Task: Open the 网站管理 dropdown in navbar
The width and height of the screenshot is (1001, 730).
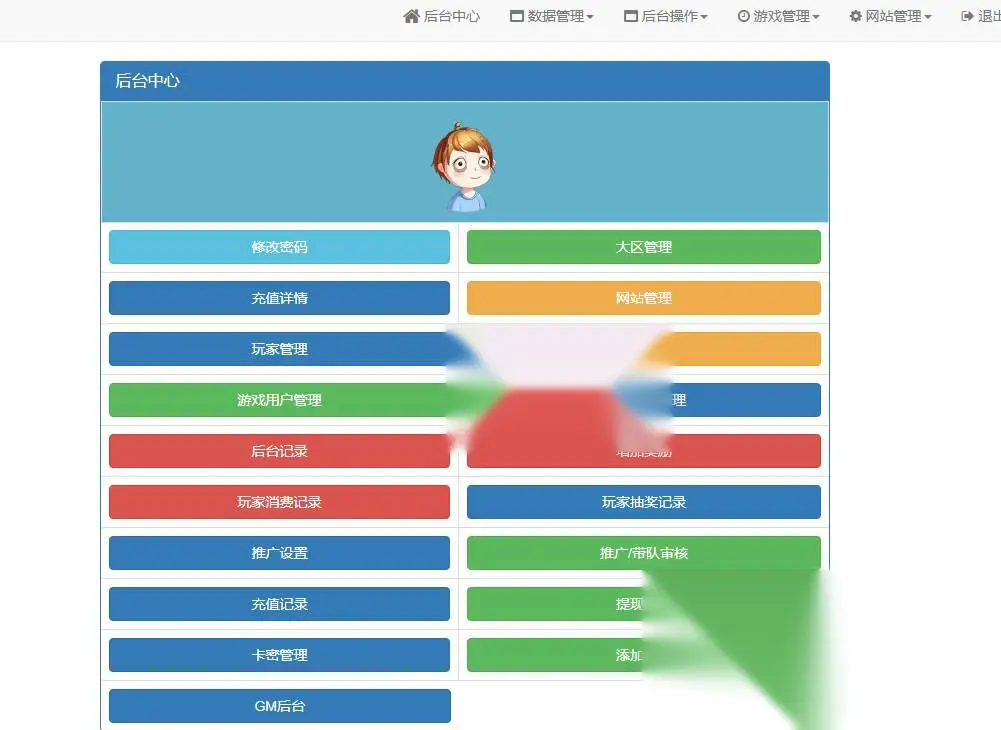Action: click(890, 16)
